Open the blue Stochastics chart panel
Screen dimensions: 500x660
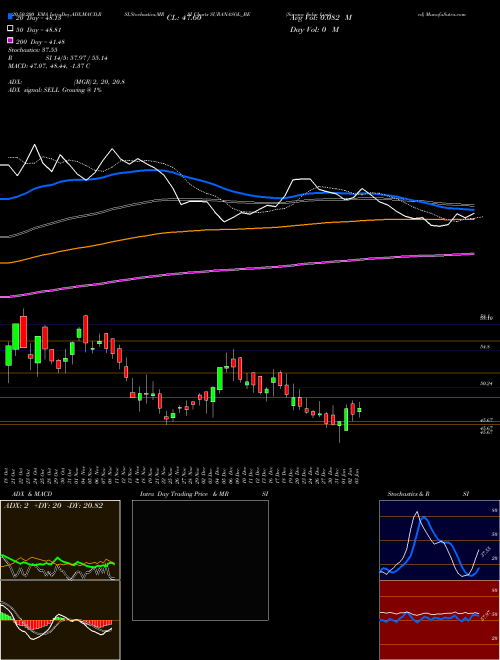tap(439, 540)
